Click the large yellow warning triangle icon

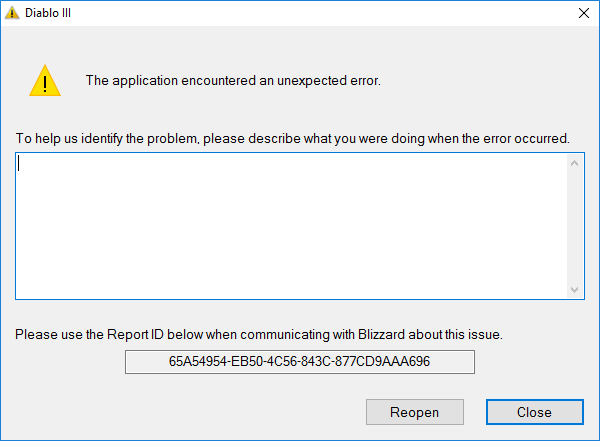click(45, 81)
